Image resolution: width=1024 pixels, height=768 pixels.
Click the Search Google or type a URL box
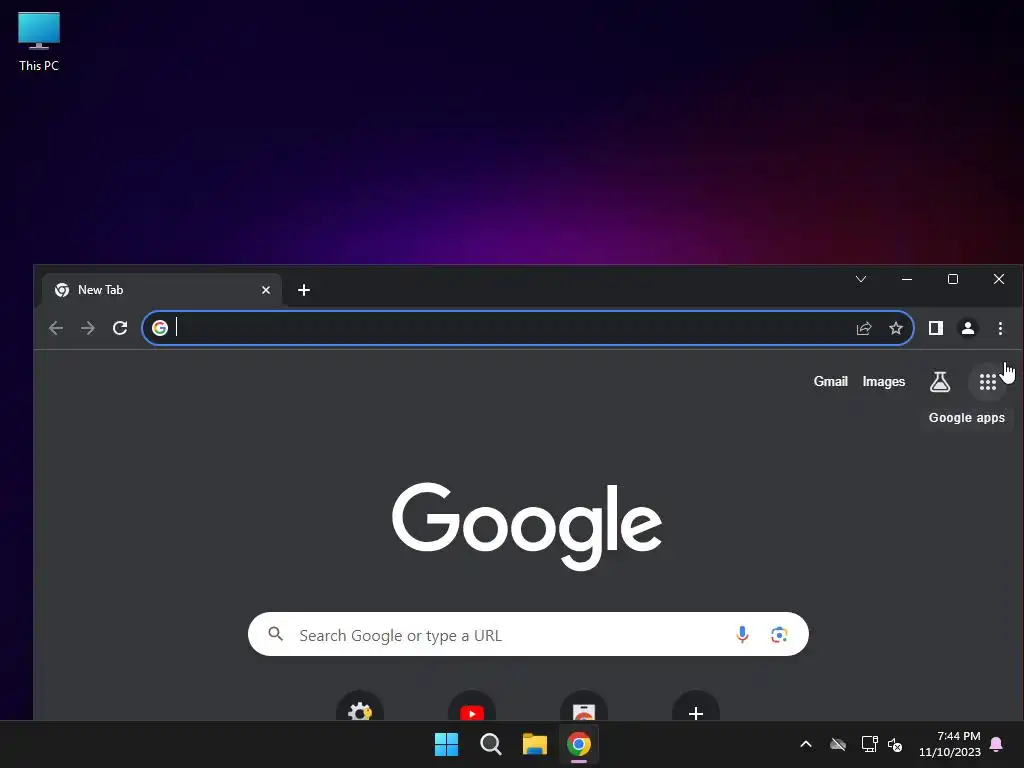tap(528, 634)
